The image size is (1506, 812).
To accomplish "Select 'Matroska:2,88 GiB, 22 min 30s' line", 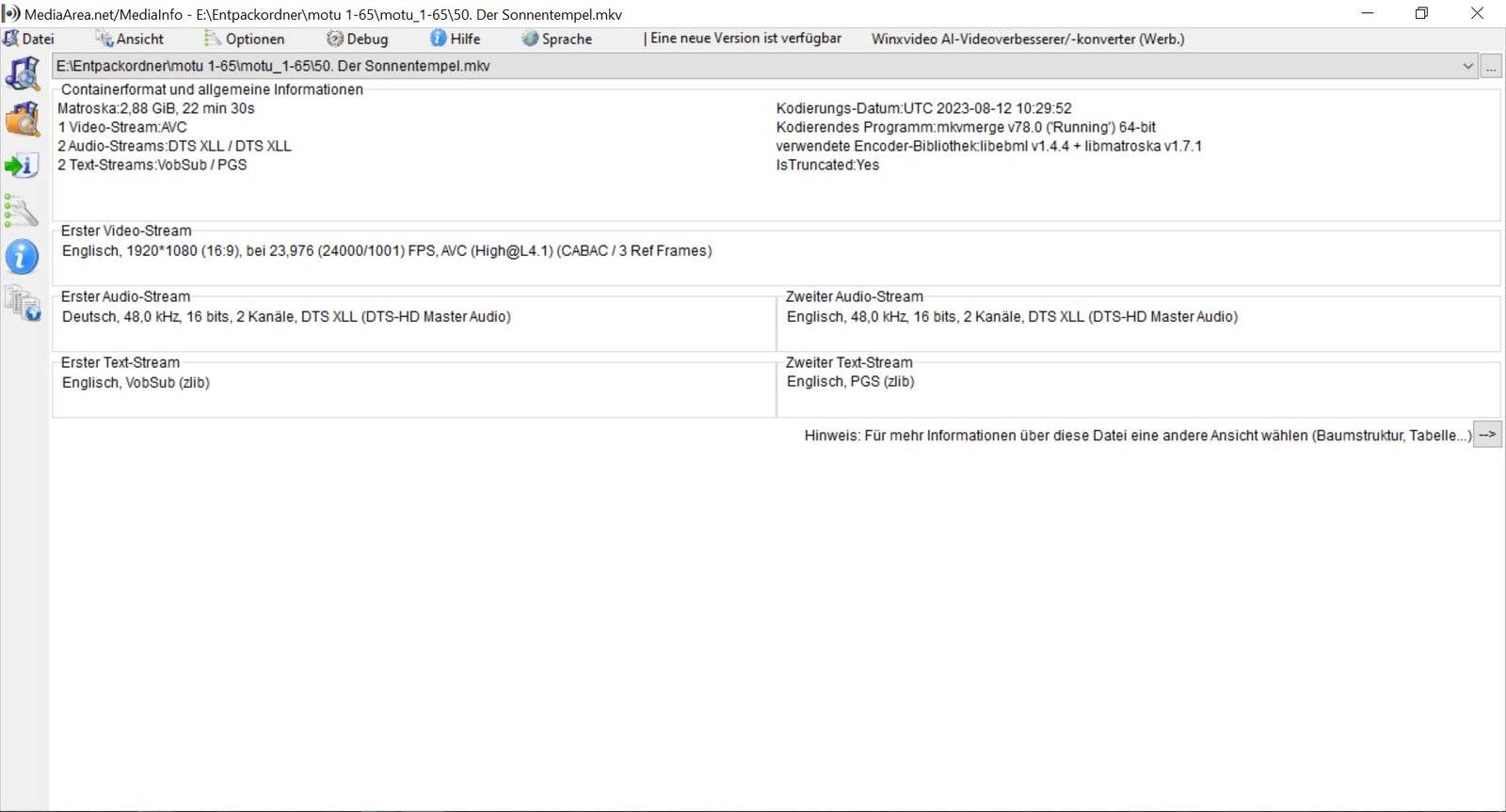I will click(x=156, y=108).
